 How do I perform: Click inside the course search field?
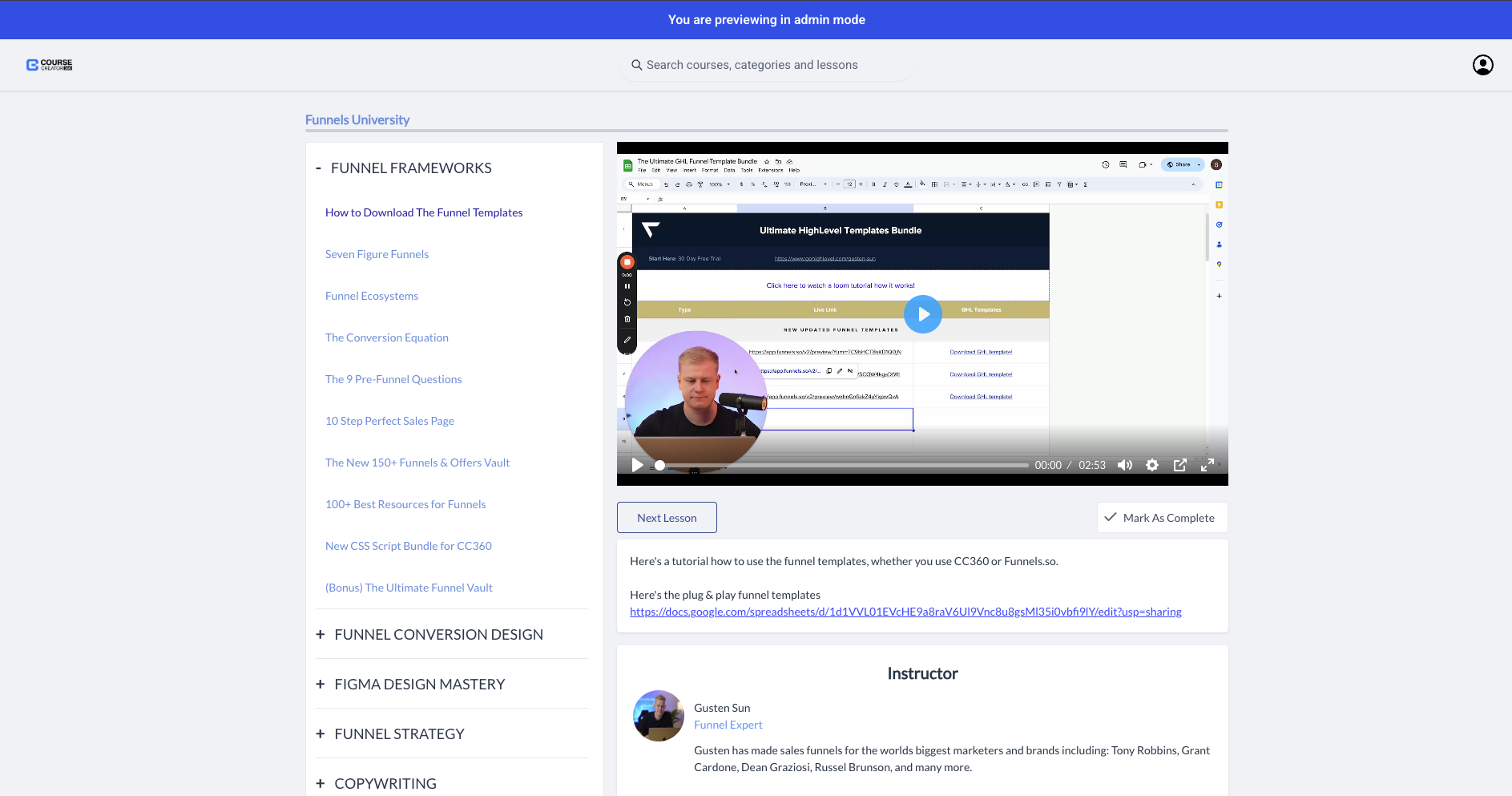[x=767, y=64]
